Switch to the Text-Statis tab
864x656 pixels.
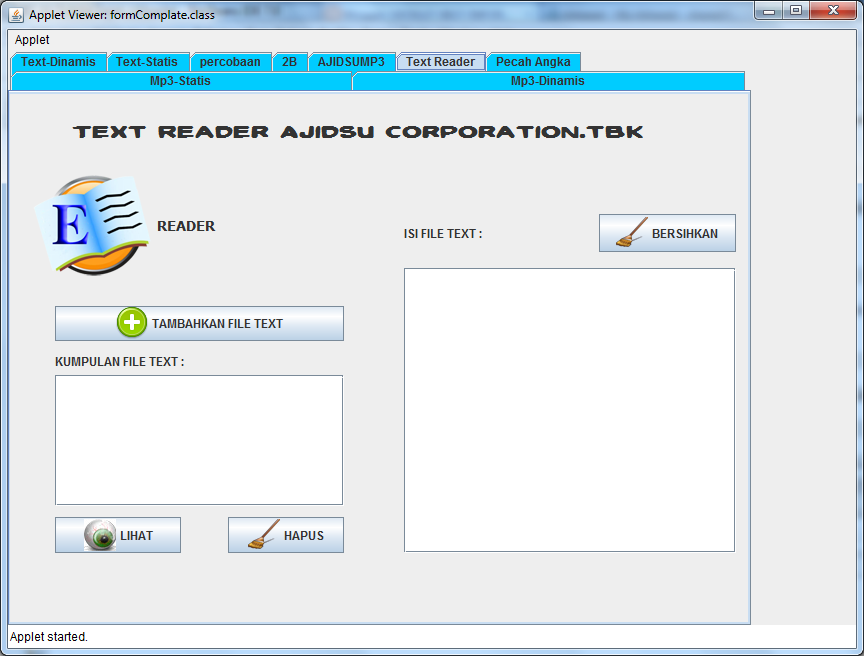tap(148, 61)
